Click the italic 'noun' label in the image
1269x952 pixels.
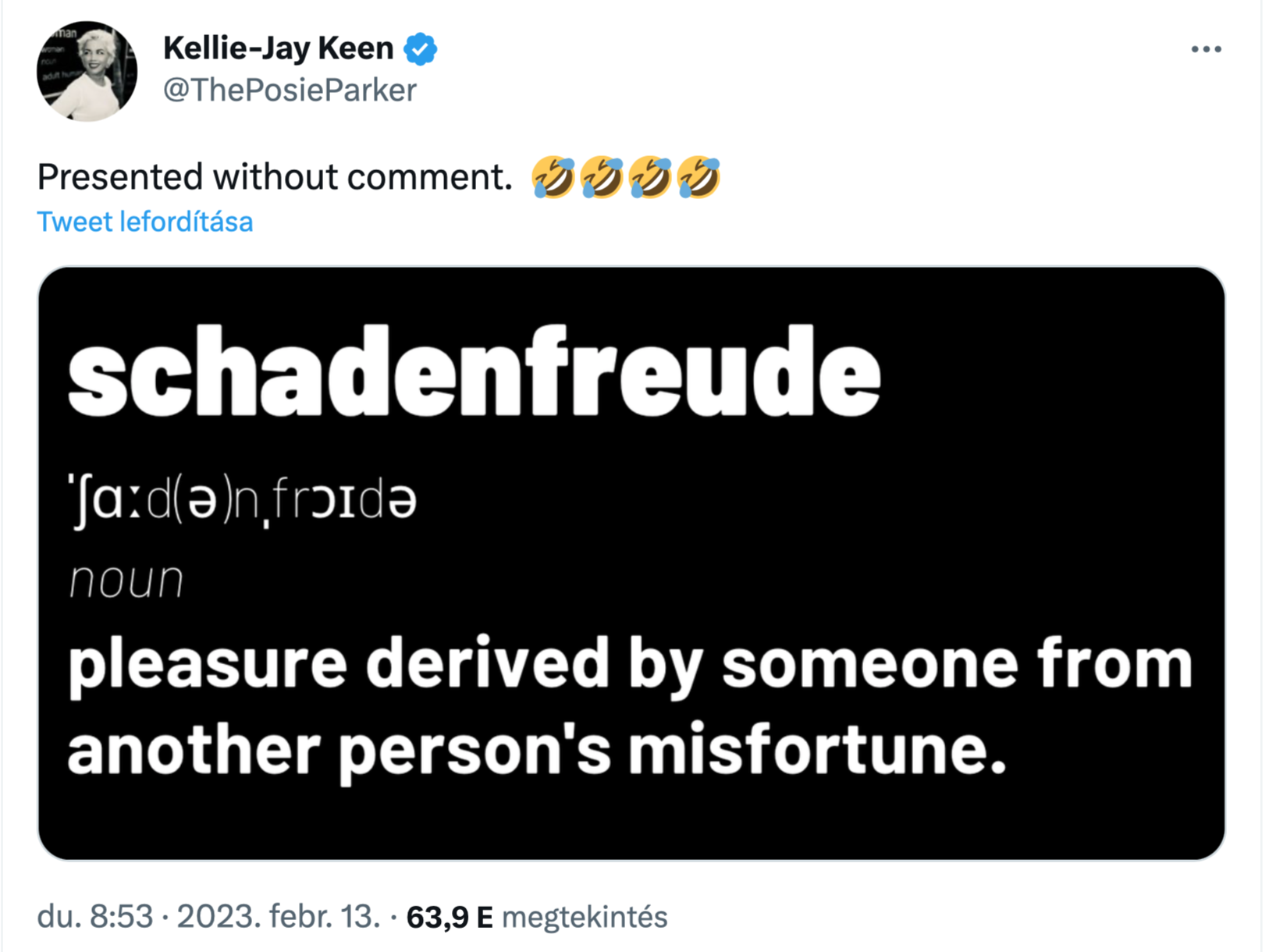pyautogui.click(x=126, y=581)
